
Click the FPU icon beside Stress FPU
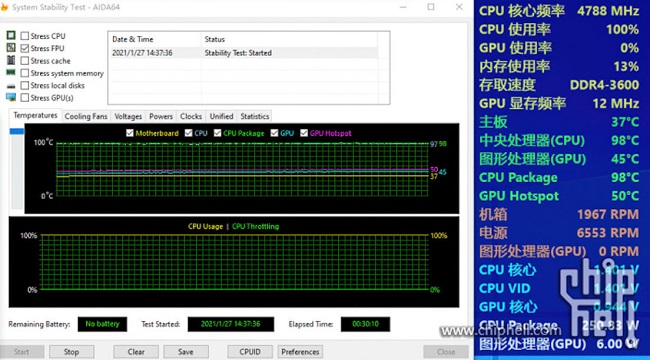pyautogui.click(x=11, y=48)
